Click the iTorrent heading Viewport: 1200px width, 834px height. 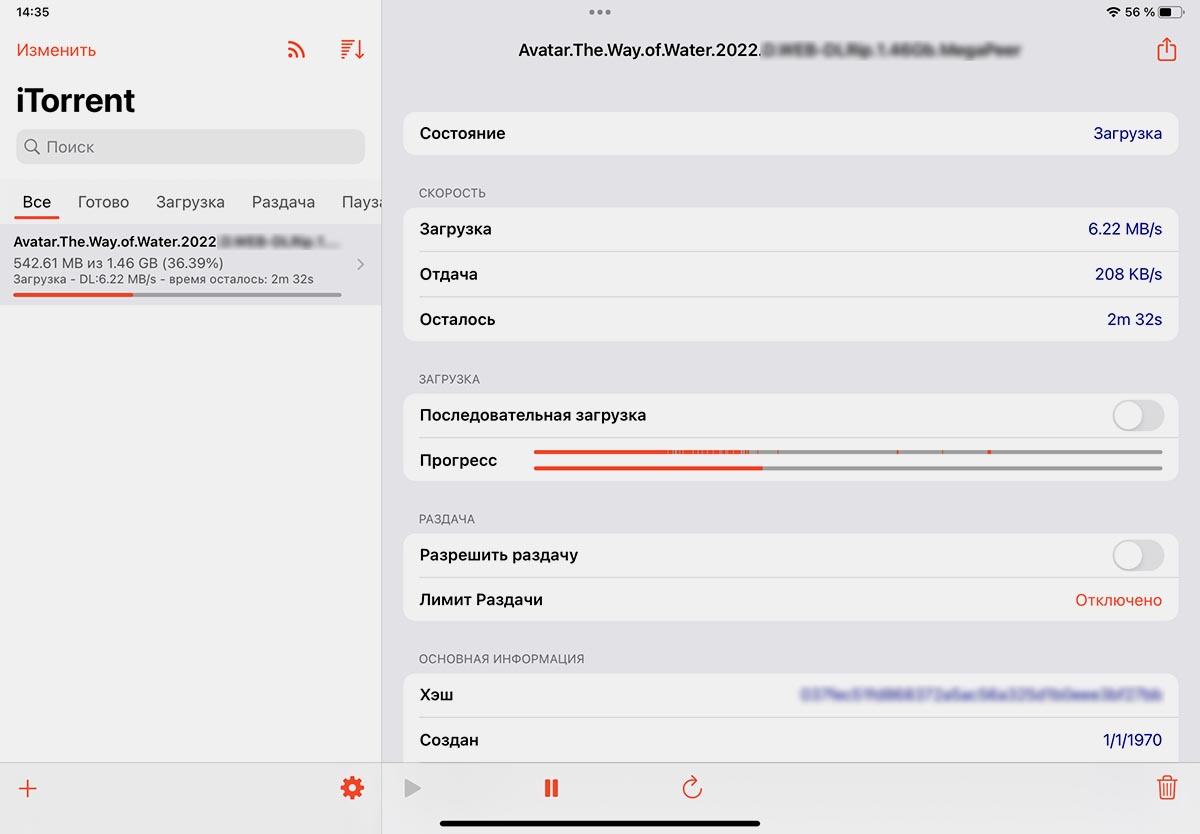point(76,101)
